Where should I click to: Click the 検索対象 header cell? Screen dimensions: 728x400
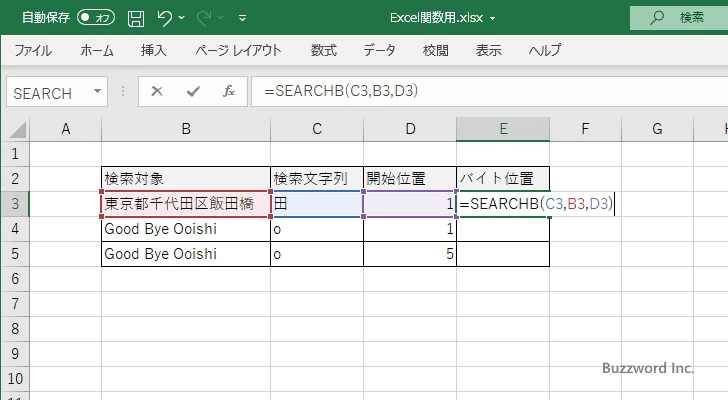186,179
